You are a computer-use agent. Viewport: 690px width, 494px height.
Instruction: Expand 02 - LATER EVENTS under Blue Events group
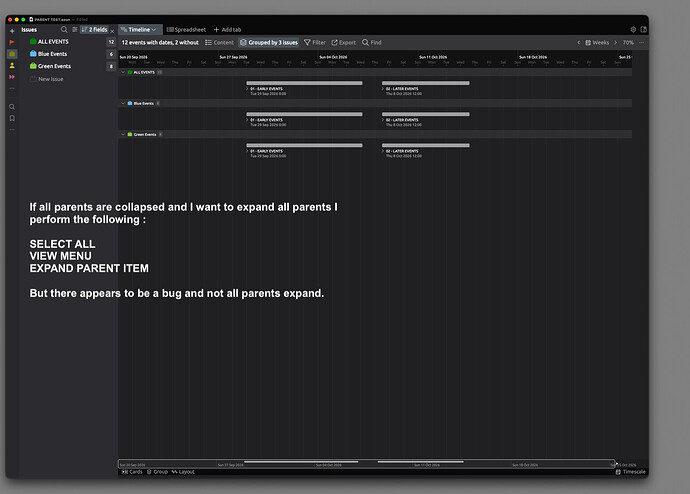coord(383,120)
